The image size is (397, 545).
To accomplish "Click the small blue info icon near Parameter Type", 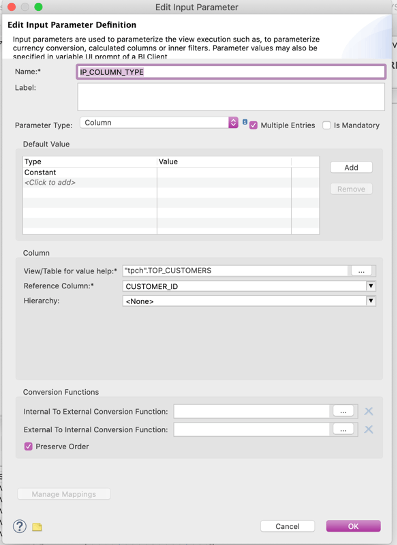I will (x=245, y=122).
